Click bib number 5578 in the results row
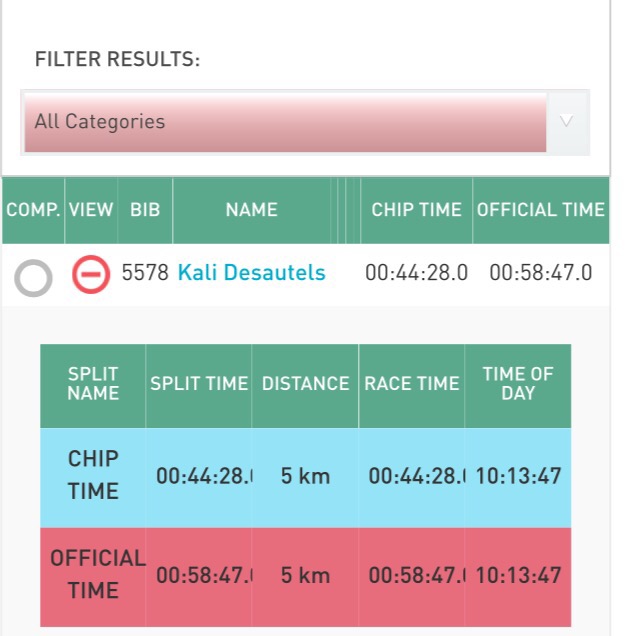The image size is (640, 636). (145, 272)
